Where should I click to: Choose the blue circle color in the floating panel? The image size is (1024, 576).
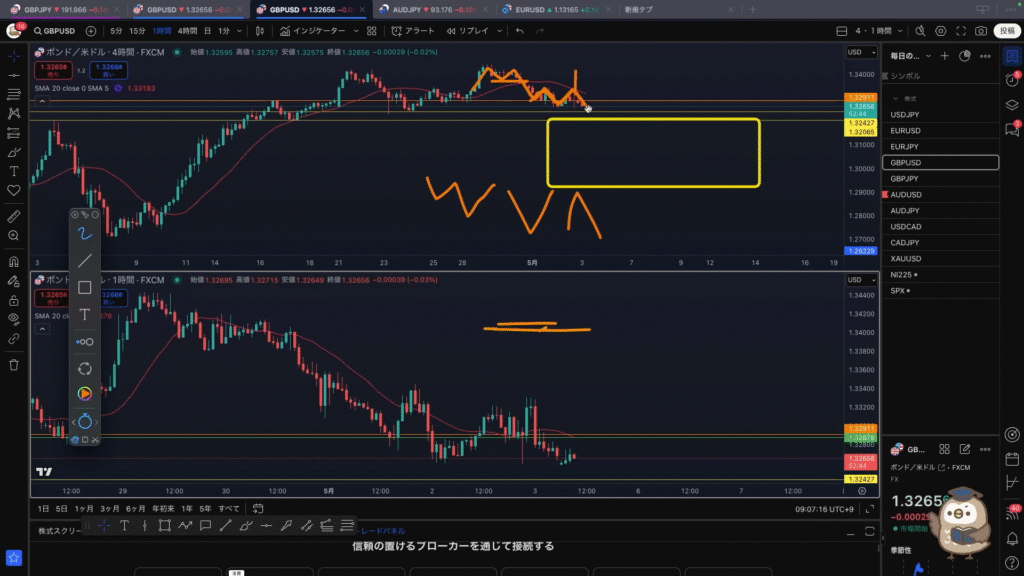pyautogui.click(x=85, y=421)
